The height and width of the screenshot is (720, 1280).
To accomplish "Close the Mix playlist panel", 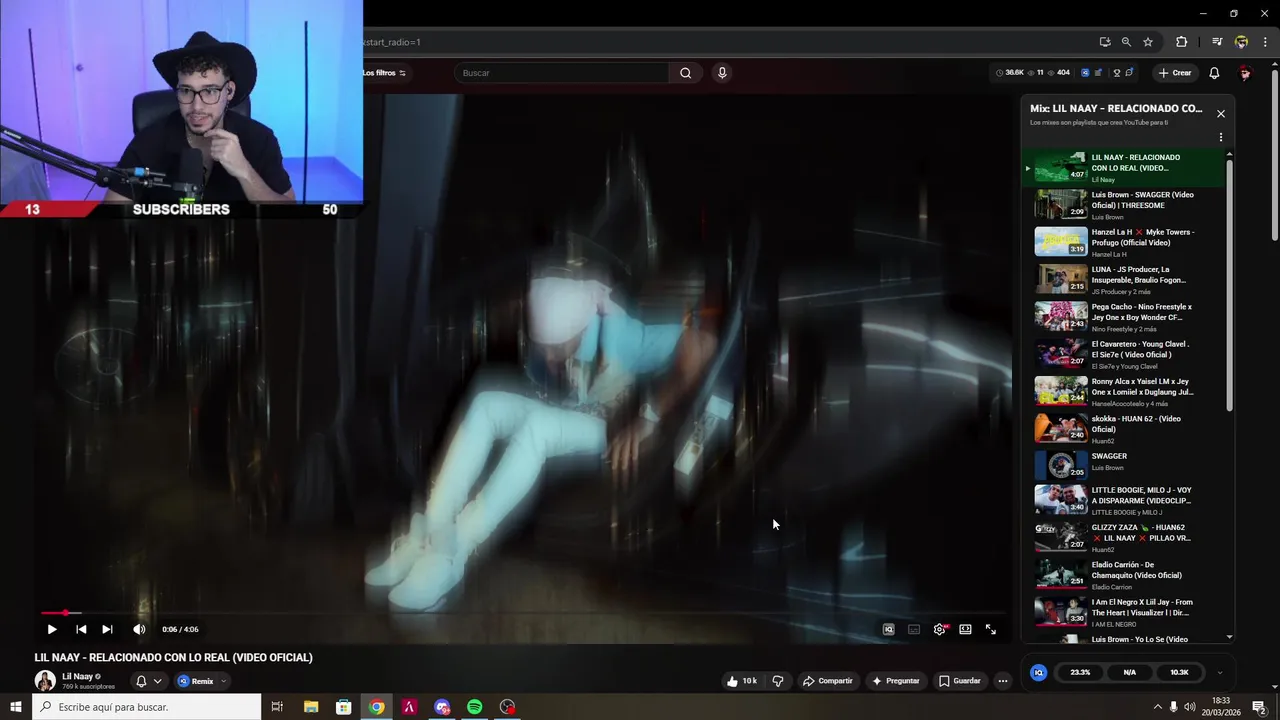I will coord(1221,114).
